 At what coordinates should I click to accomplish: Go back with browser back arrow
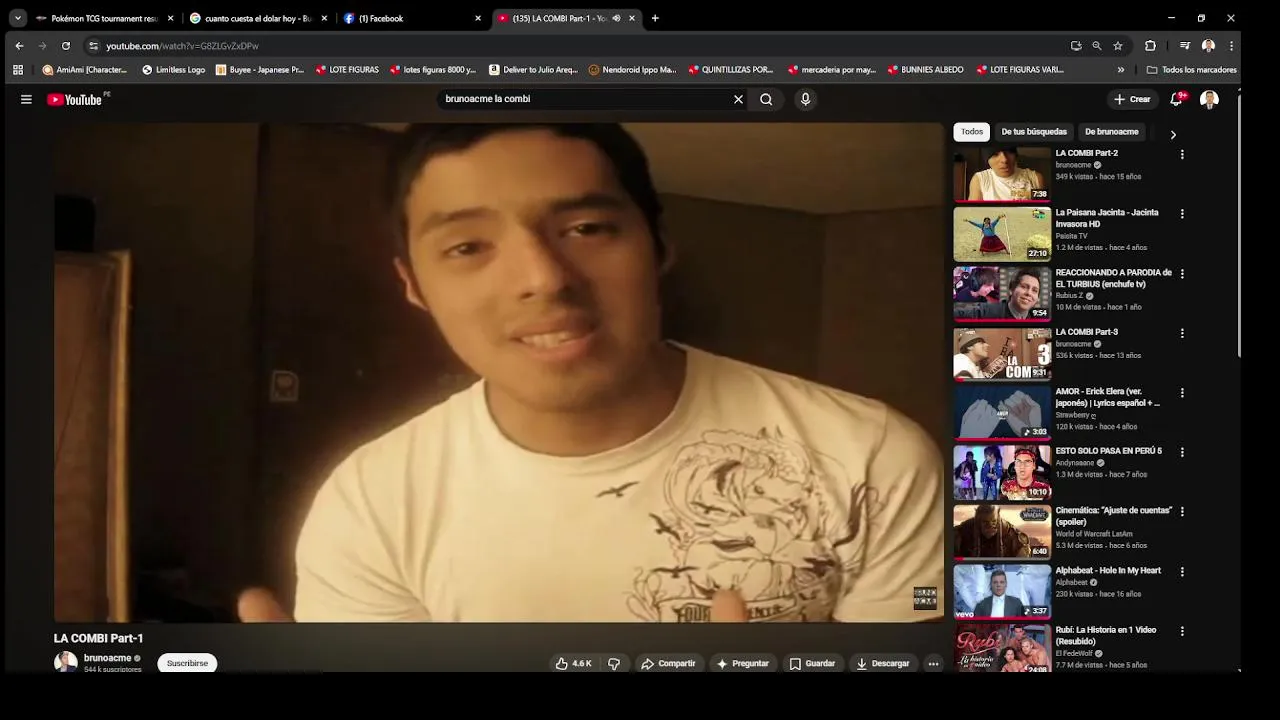point(19,45)
